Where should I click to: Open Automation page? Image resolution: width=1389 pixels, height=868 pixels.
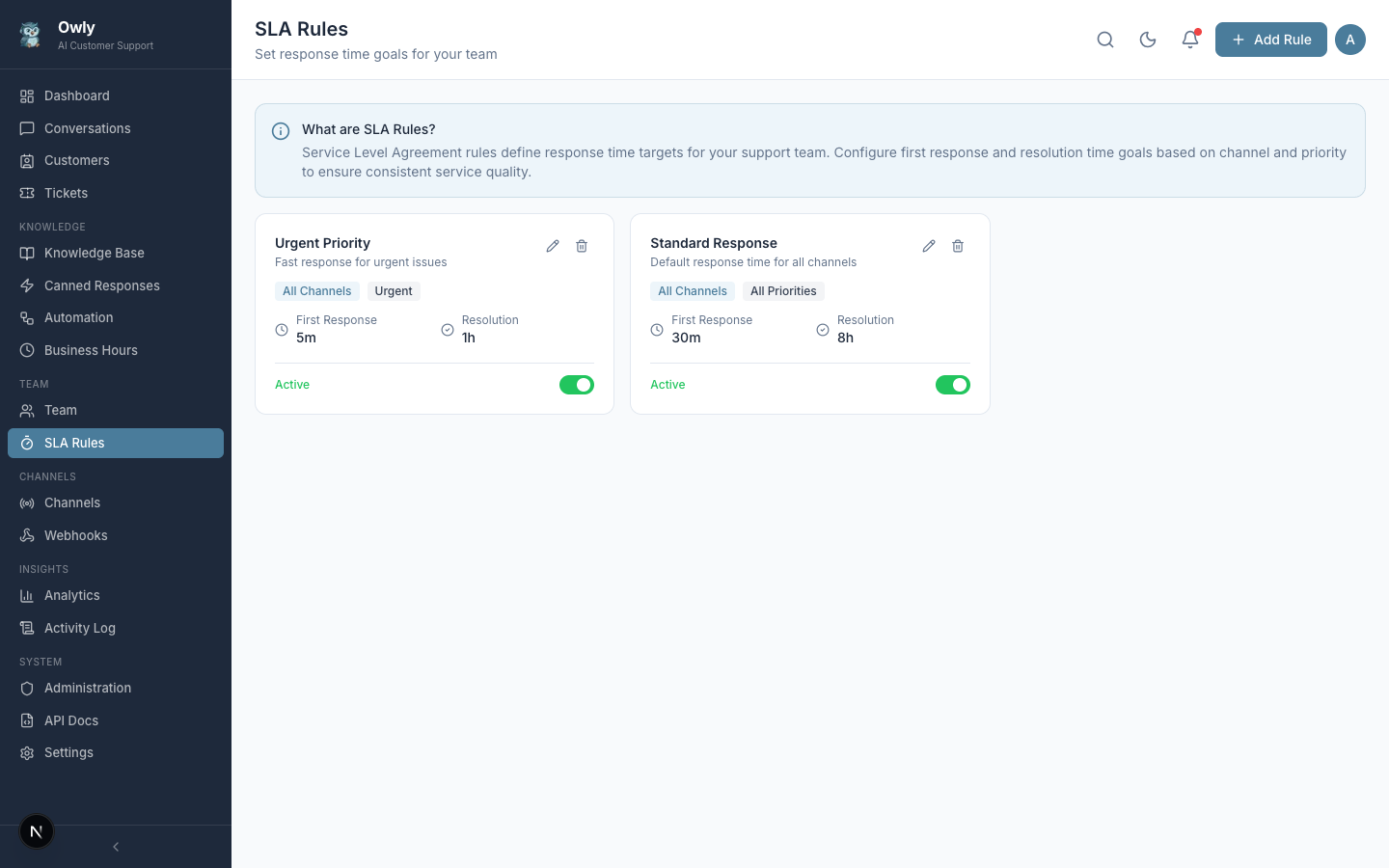tap(116, 317)
